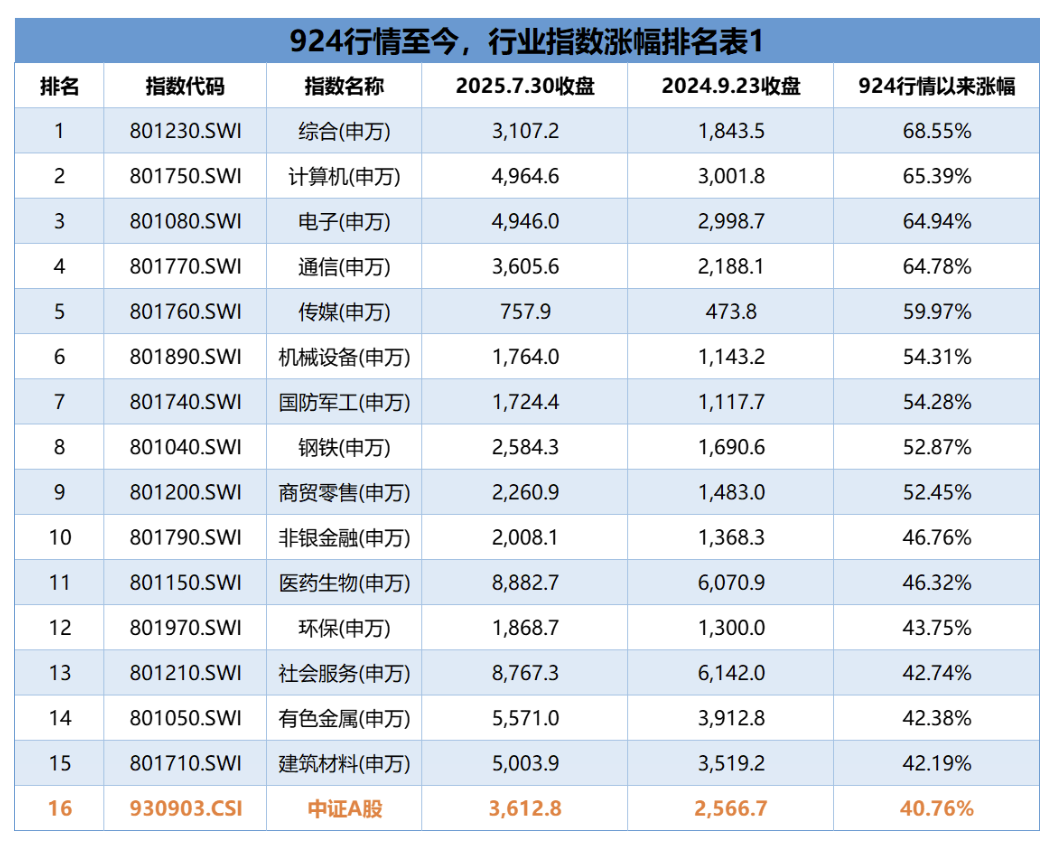1056x850 pixels.
Task: Select the 52.87% gain cell
Action: pyautogui.click(x=937, y=447)
